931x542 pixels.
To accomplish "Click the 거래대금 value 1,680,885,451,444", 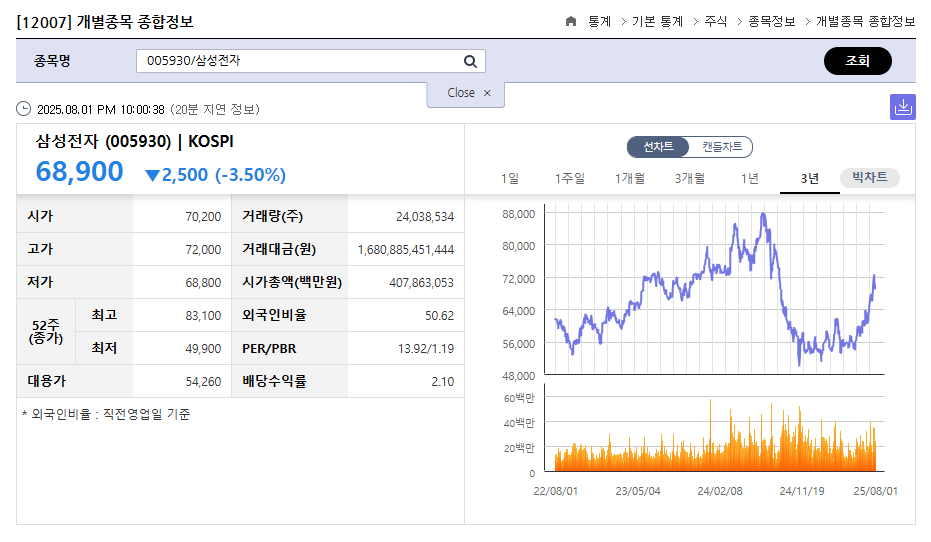I will tap(406, 250).
